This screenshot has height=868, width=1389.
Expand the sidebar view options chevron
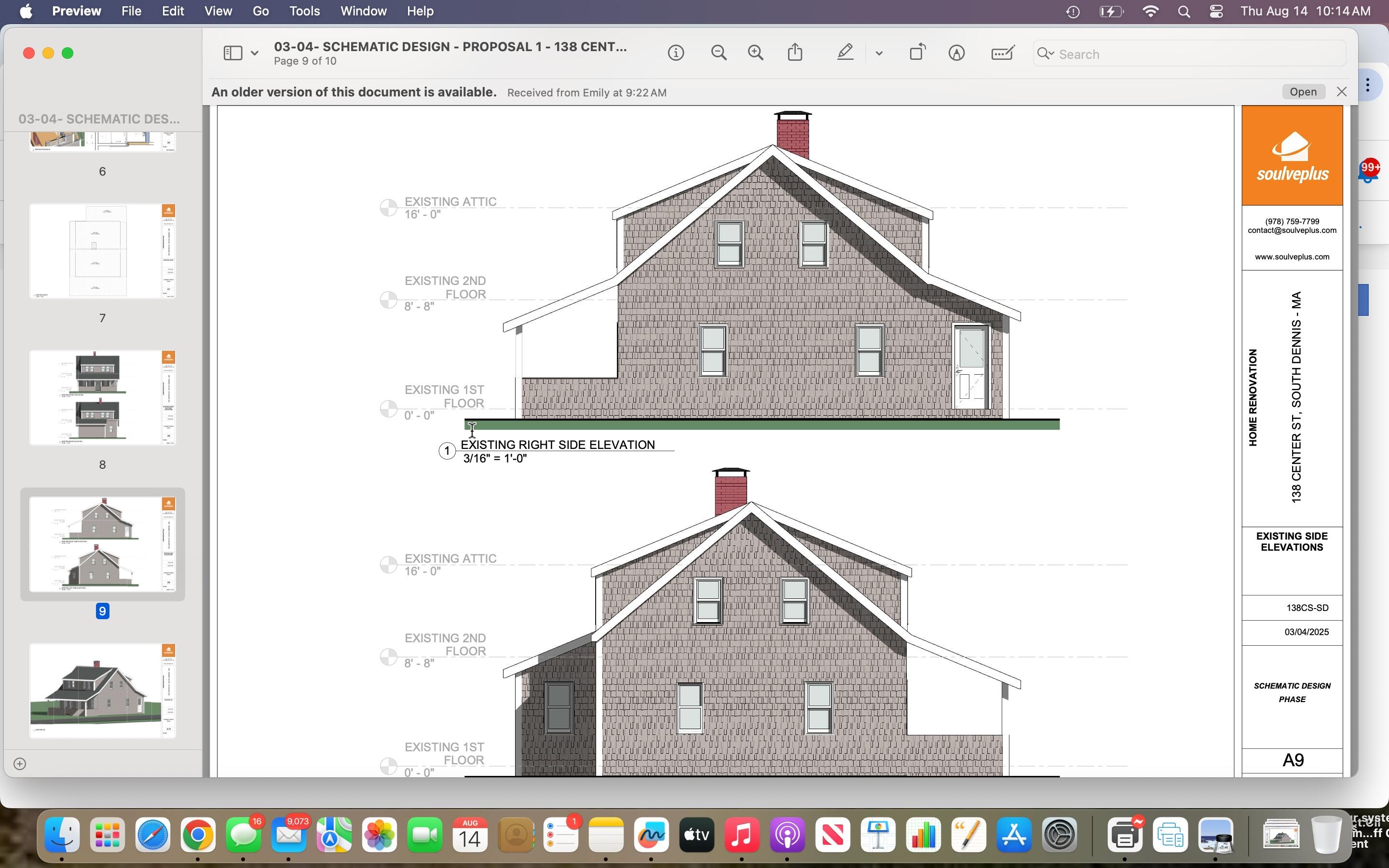[x=254, y=54]
